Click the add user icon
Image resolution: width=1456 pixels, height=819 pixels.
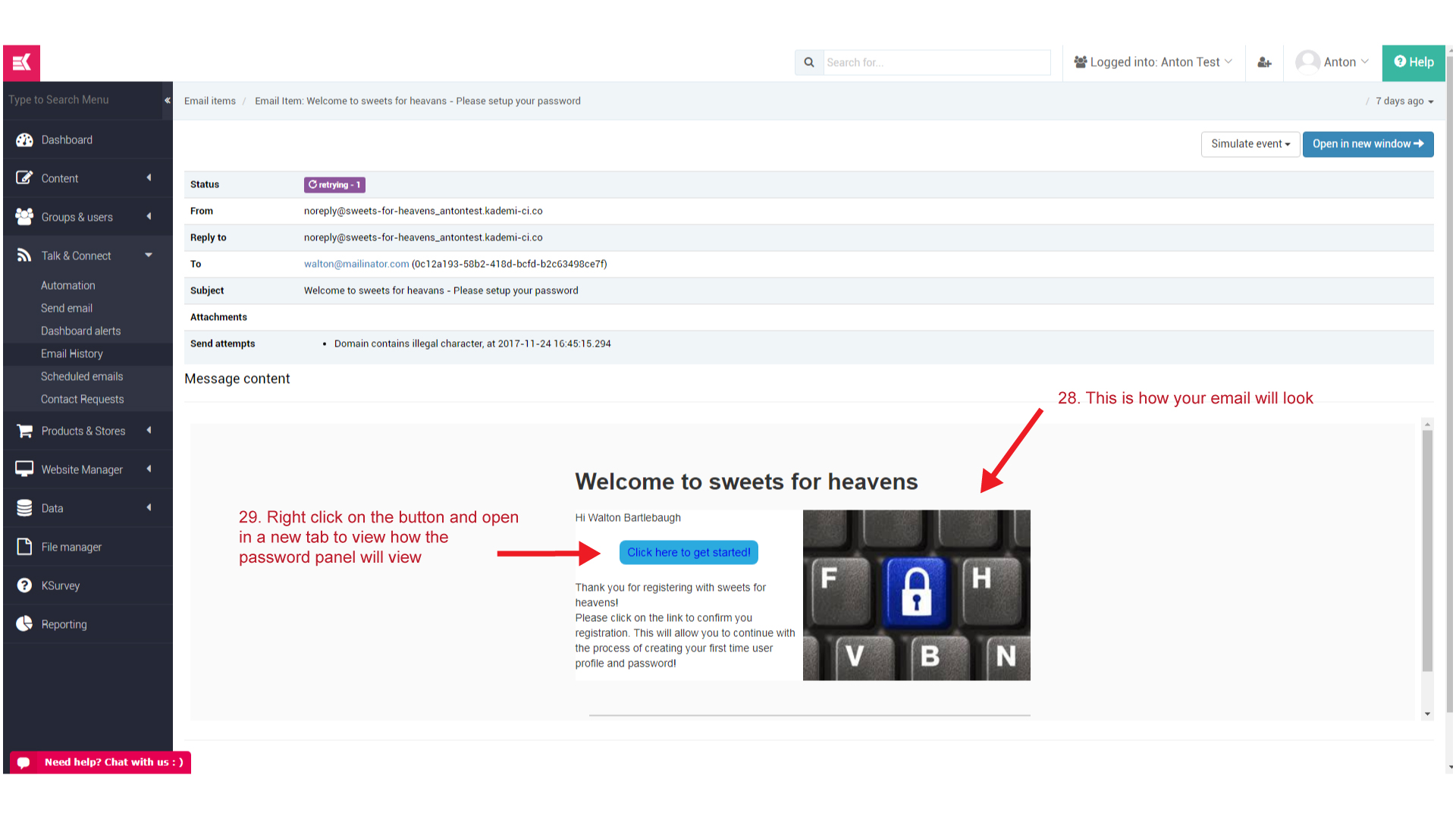[x=1264, y=62]
